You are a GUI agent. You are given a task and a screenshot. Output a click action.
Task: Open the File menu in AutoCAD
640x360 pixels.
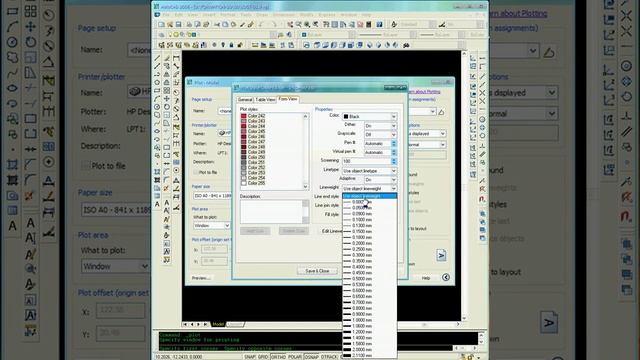click(x=166, y=15)
